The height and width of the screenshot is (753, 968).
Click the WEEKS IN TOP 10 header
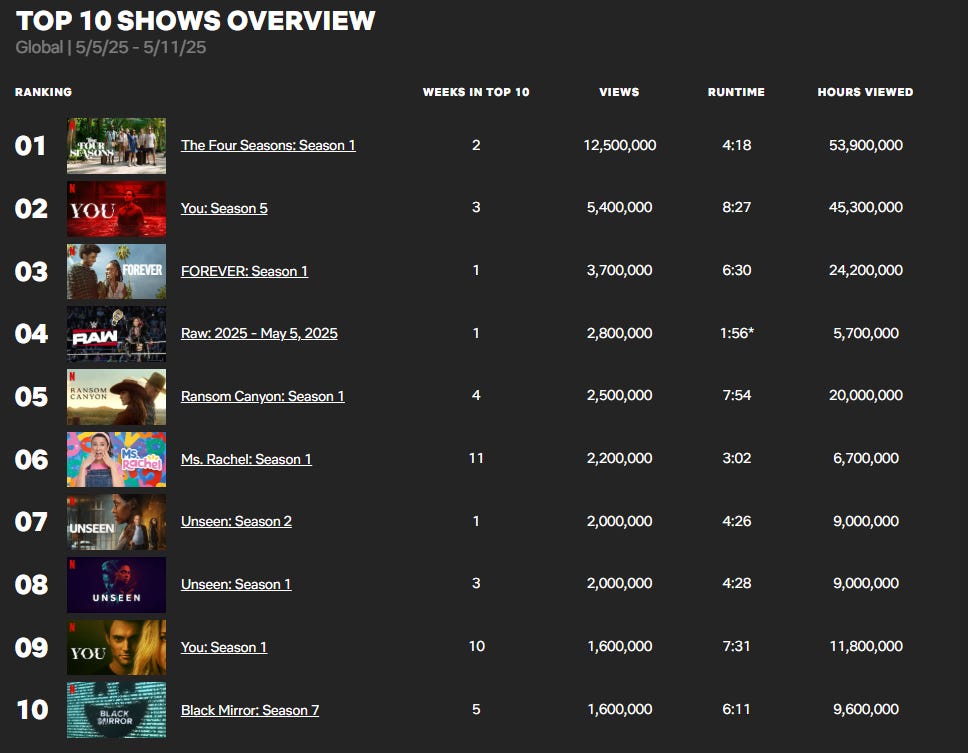tap(476, 92)
